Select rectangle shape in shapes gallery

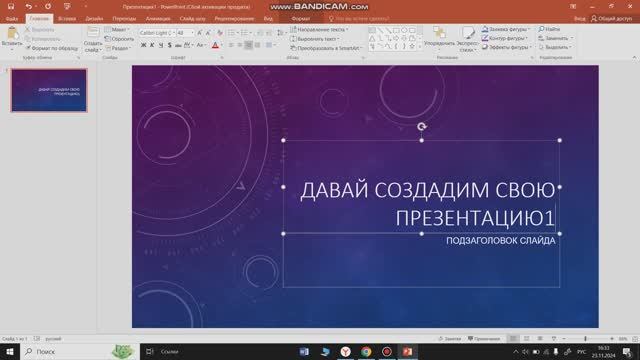pyautogui.click(x=396, y=30)
